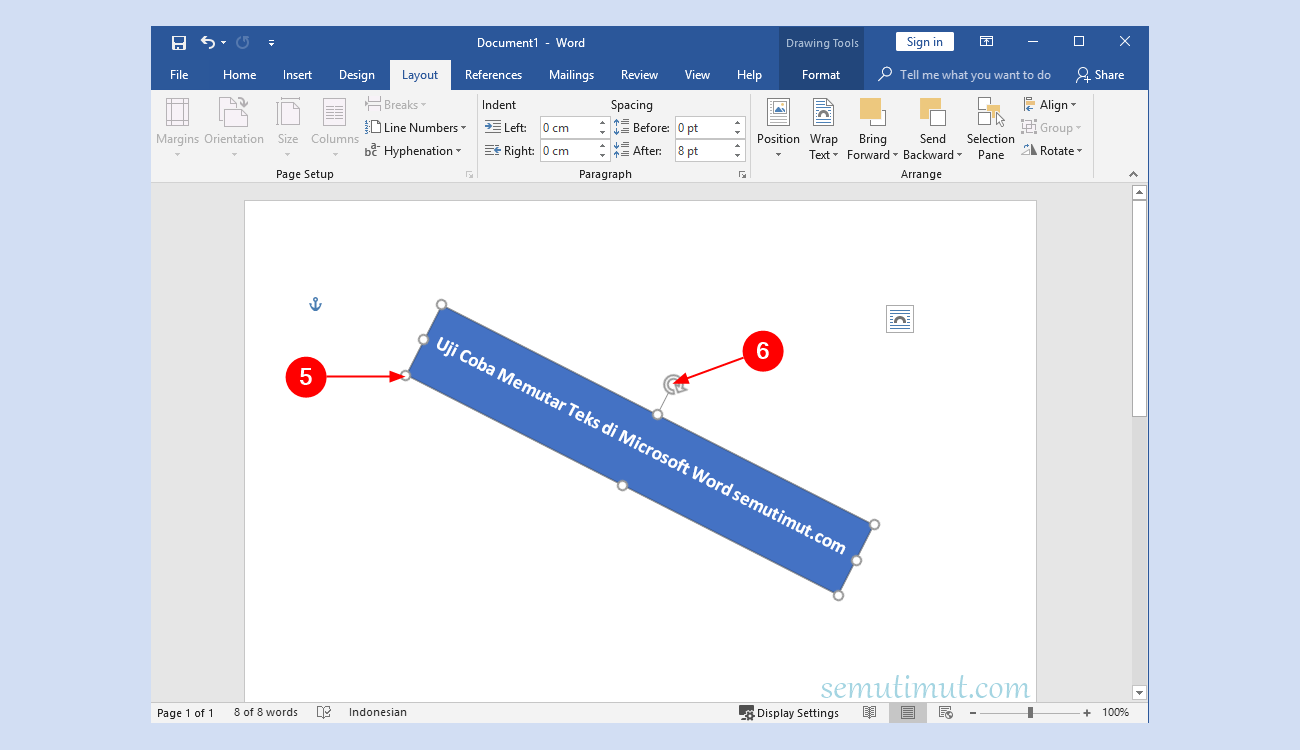Open the Align dropdown
This screenshot has width=1300, height=750.
[1049, 105]
